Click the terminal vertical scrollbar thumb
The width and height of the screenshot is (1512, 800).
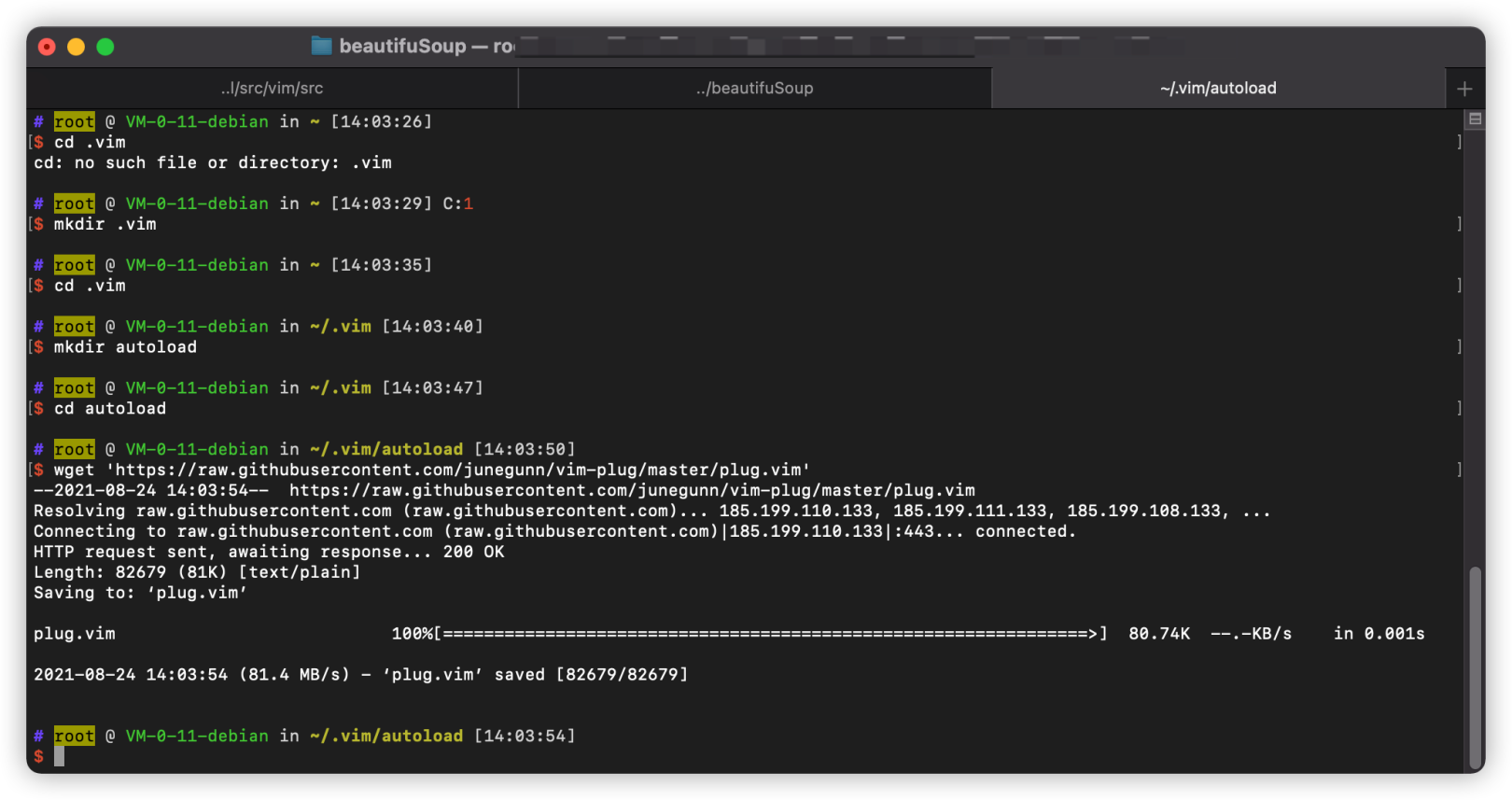1476,667
